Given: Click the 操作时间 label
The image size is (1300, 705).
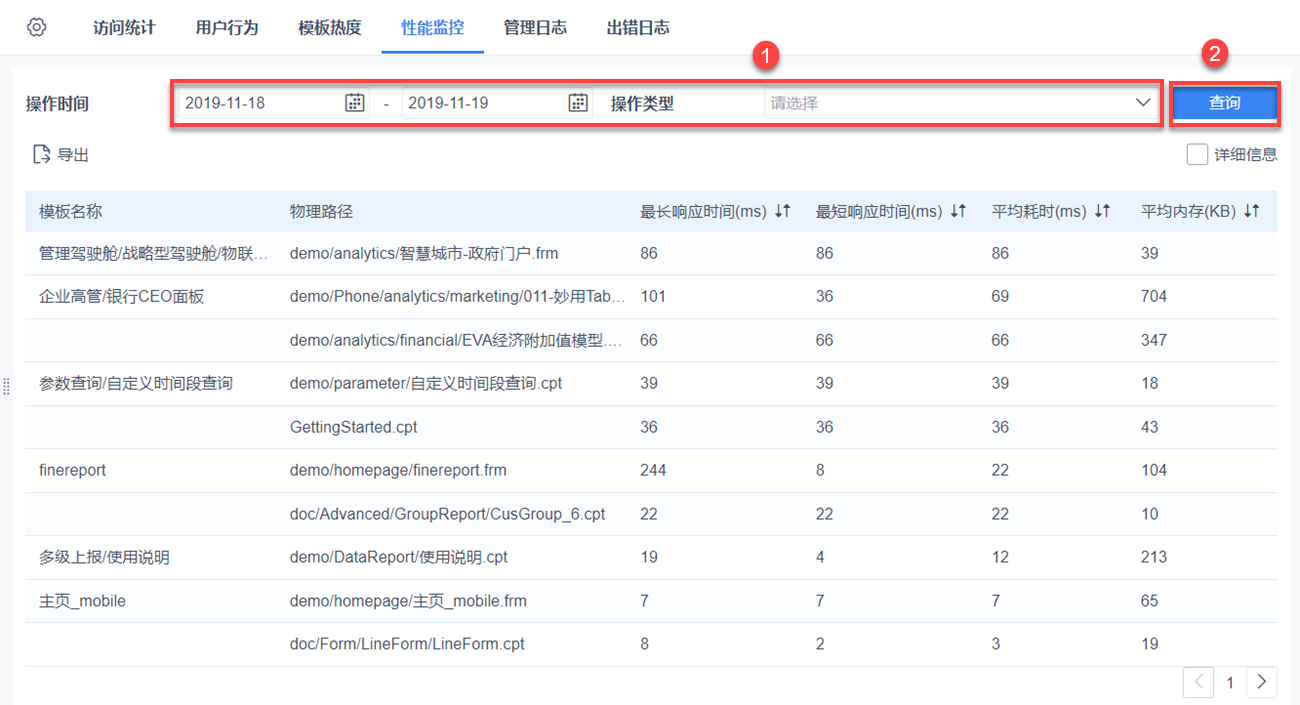Looking at the screenshot, I should 57,103.
